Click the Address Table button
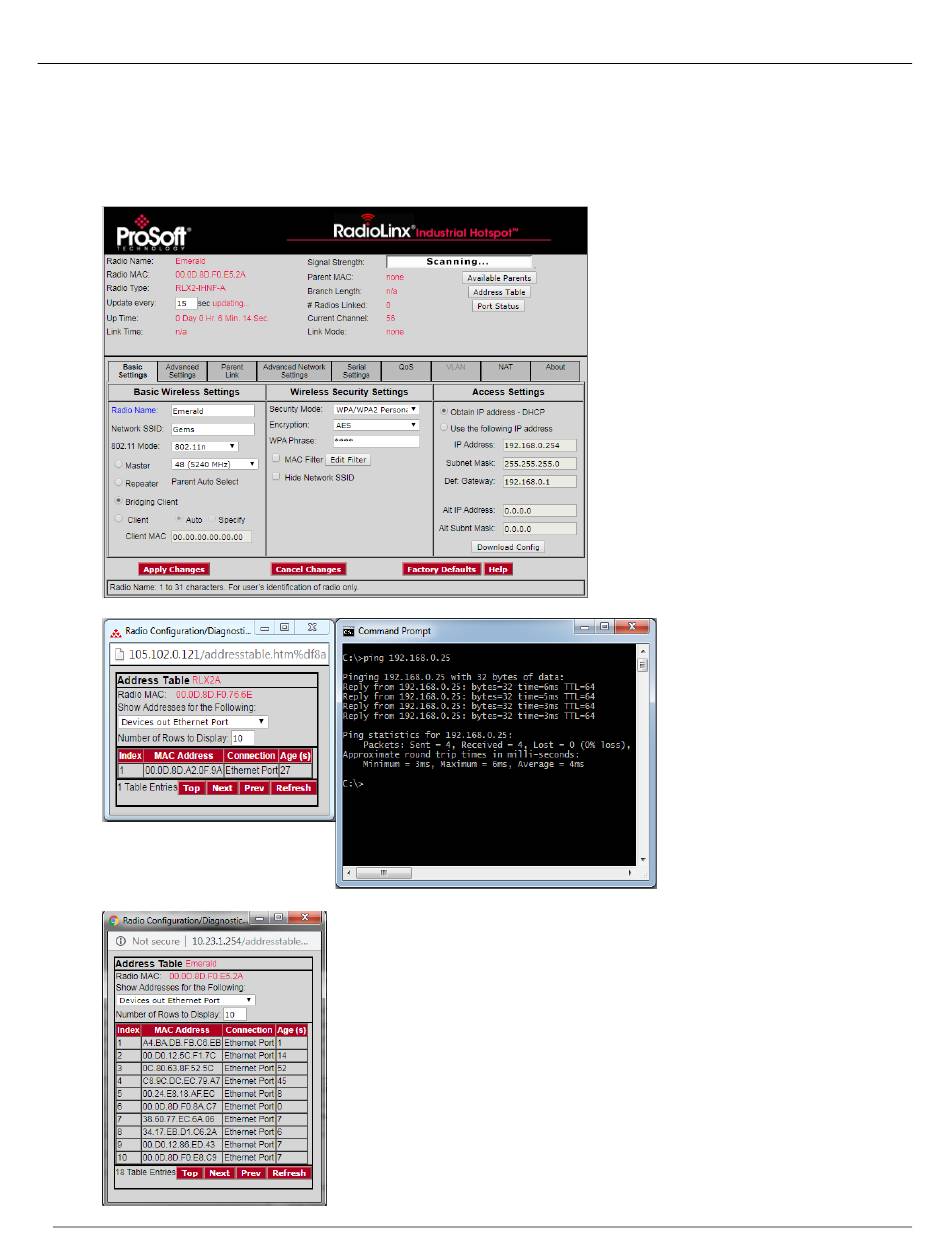 tap(499, 292)
